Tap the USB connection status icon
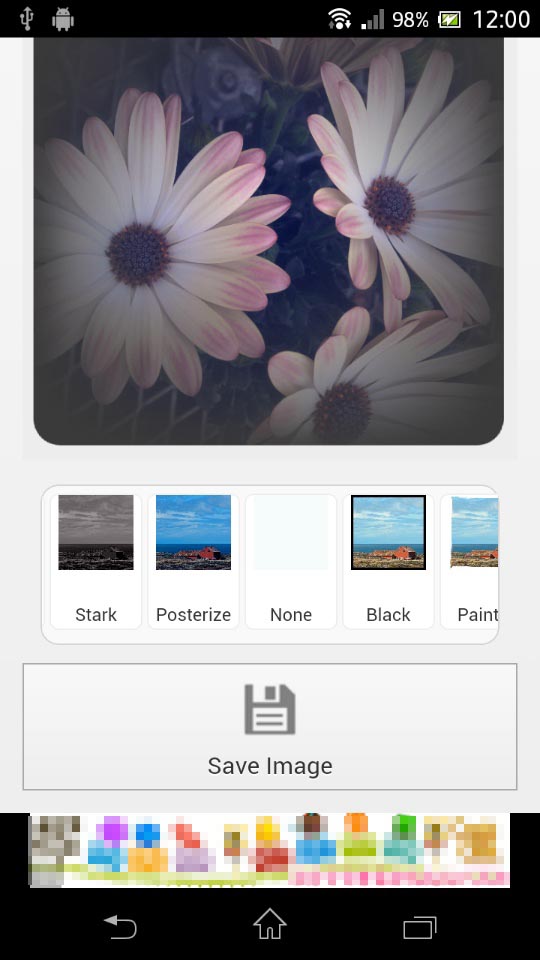540x960 pixels. (27, 19)
